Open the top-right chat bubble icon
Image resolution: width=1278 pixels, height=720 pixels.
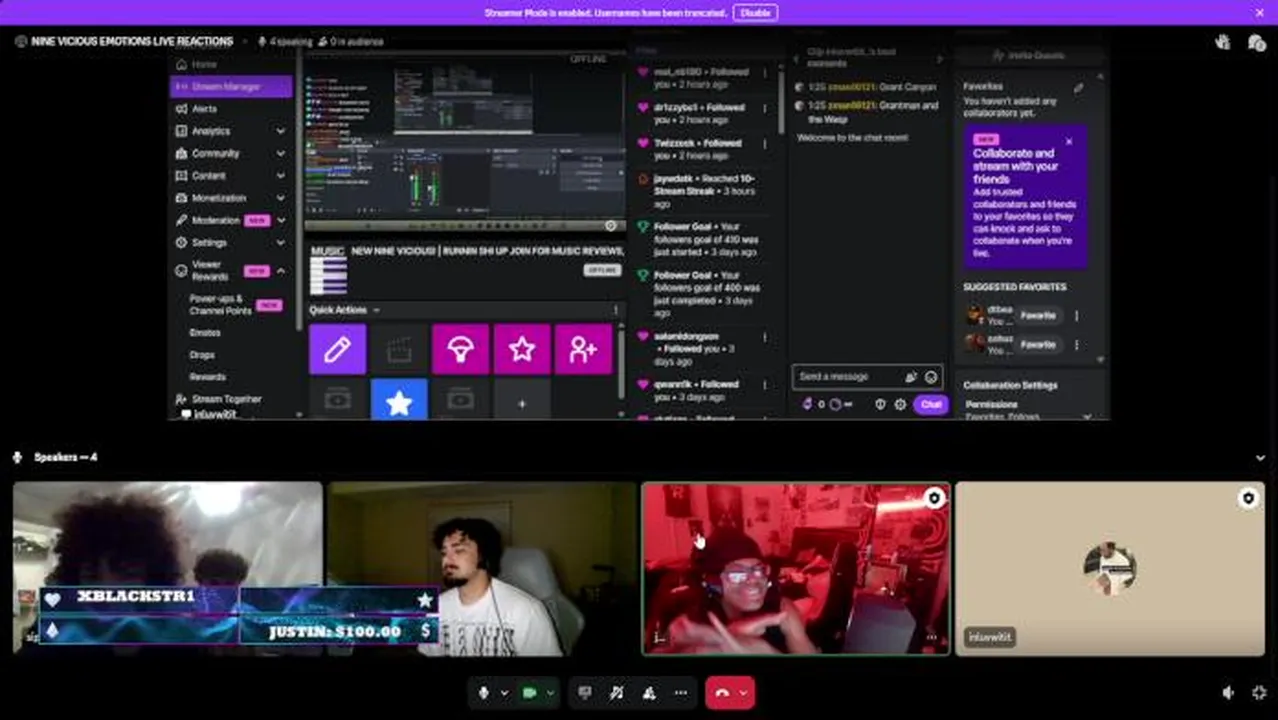[1256, 42]
